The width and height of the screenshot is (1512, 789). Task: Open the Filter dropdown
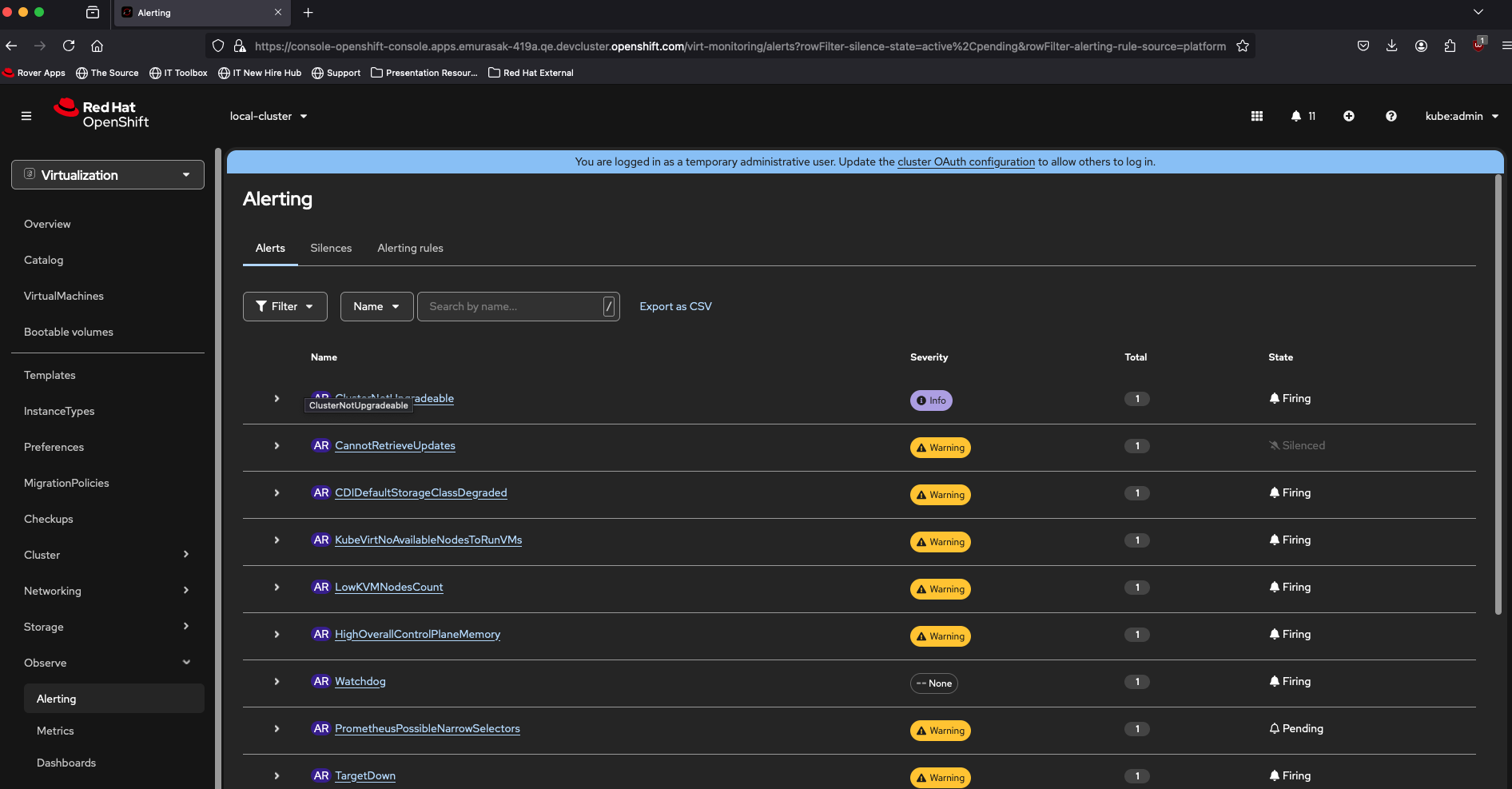pos(285,306)
